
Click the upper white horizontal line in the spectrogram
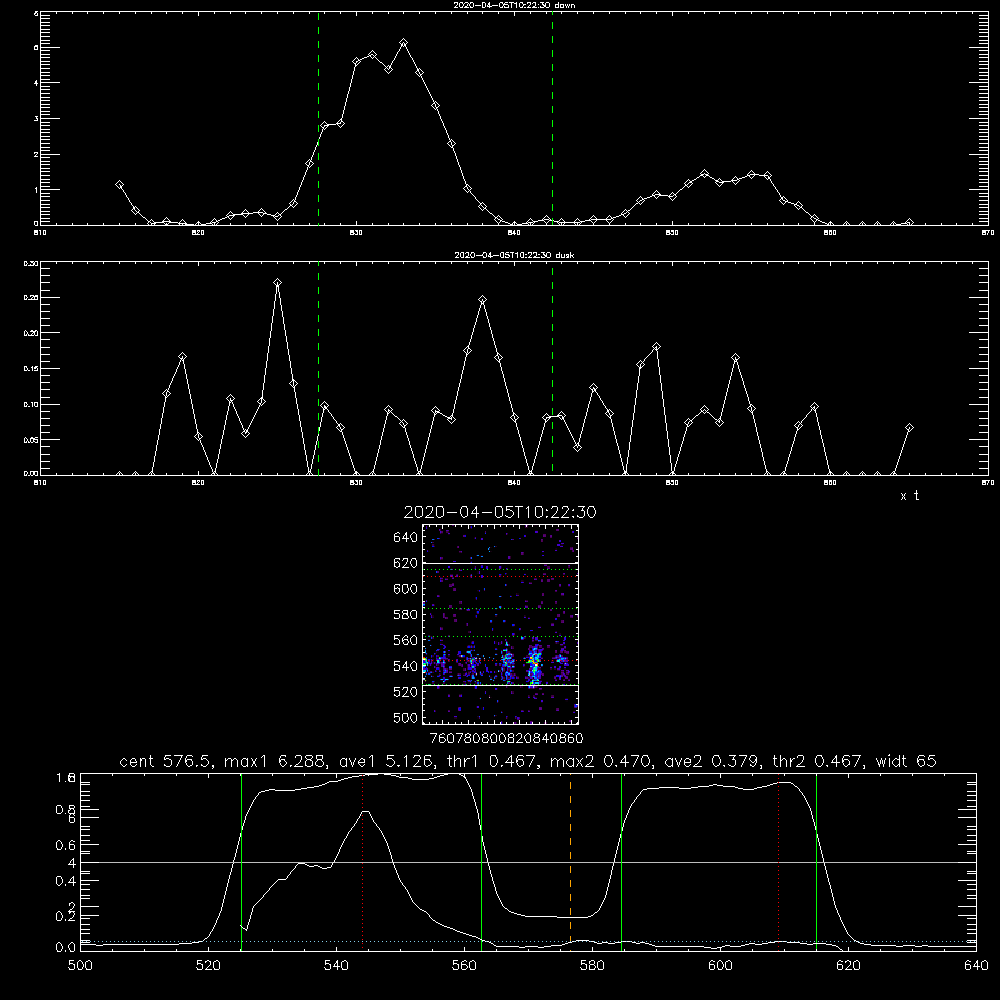[501, 563]
